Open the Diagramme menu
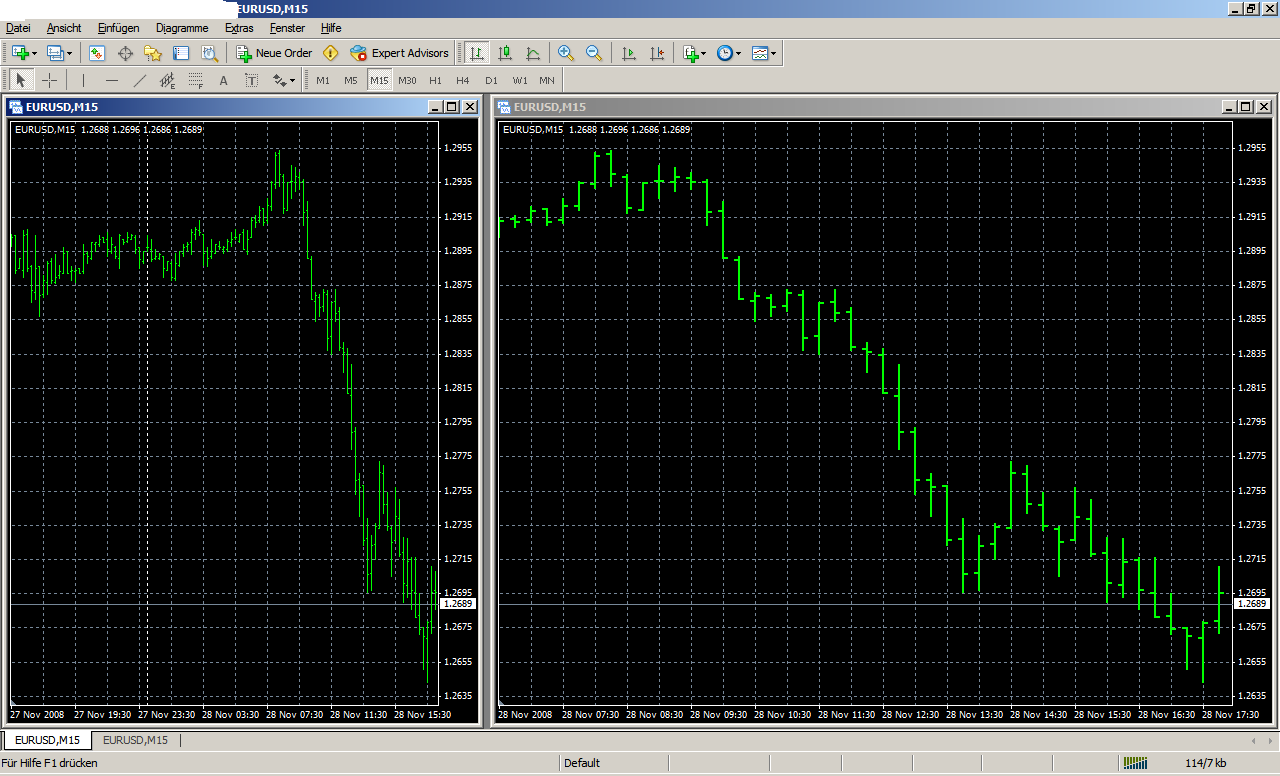Viewport: 1280px width, 776px height. (181, 28)
